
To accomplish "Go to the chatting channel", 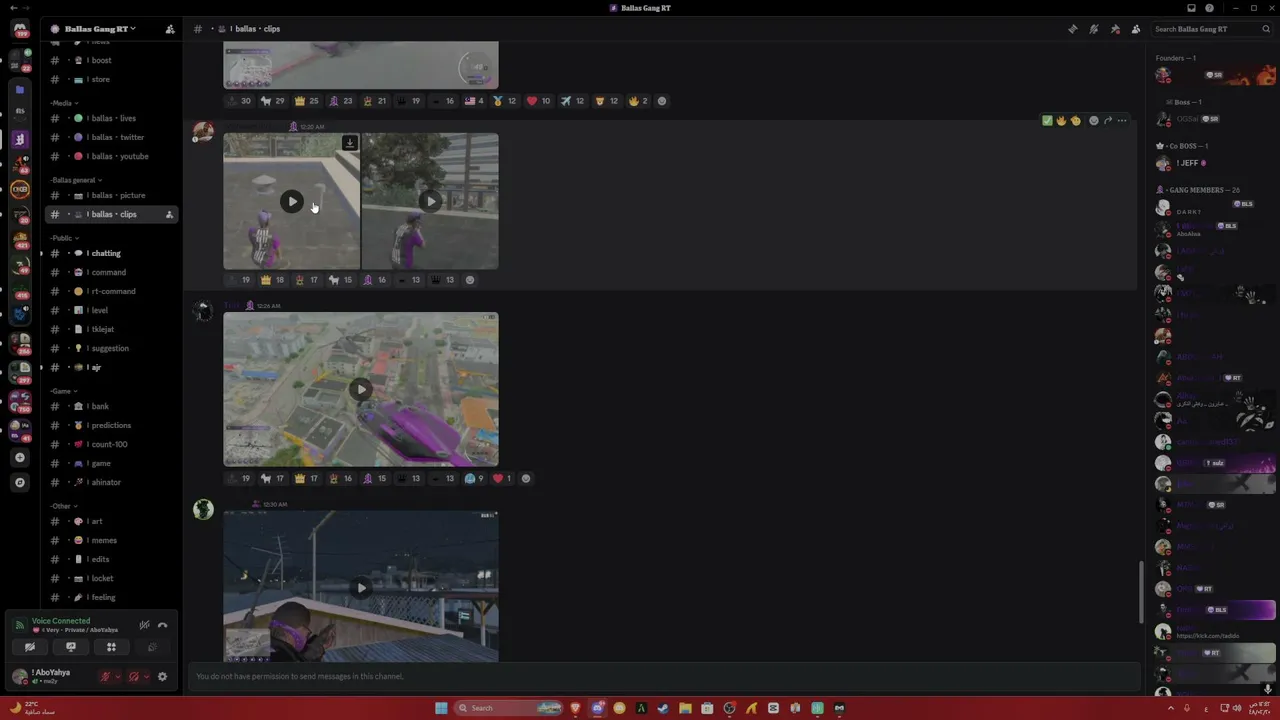I will pyautogui.click(x=112, y=253).
